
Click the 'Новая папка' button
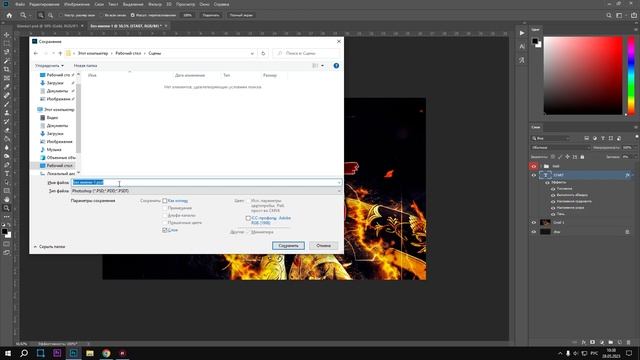pos(85,65)
